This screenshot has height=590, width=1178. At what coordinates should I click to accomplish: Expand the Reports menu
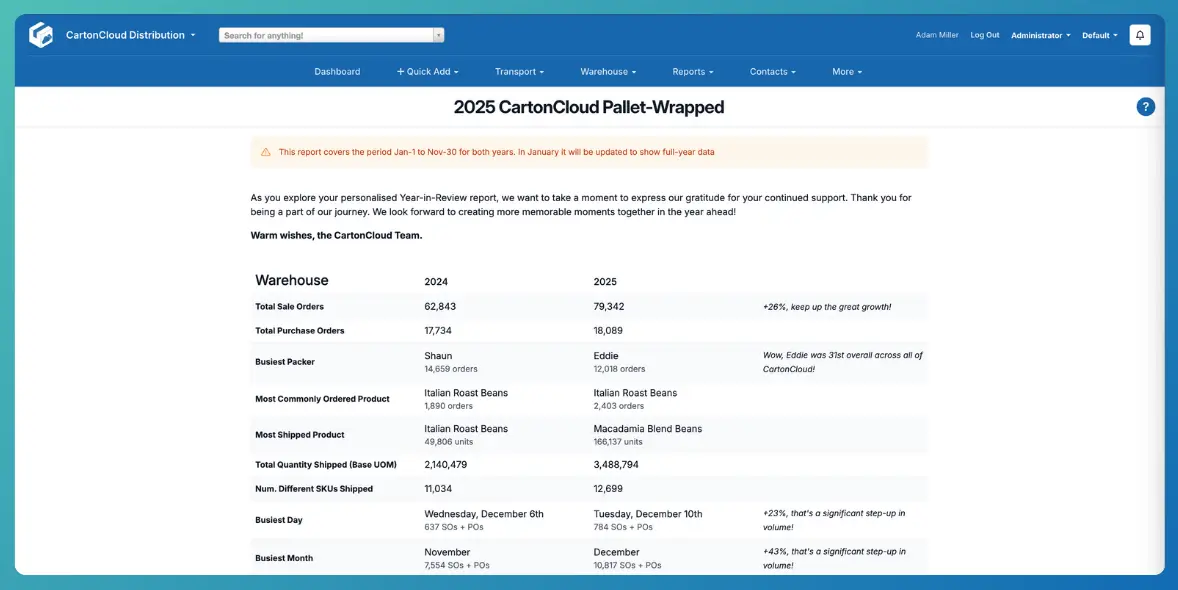click(693, 71)
